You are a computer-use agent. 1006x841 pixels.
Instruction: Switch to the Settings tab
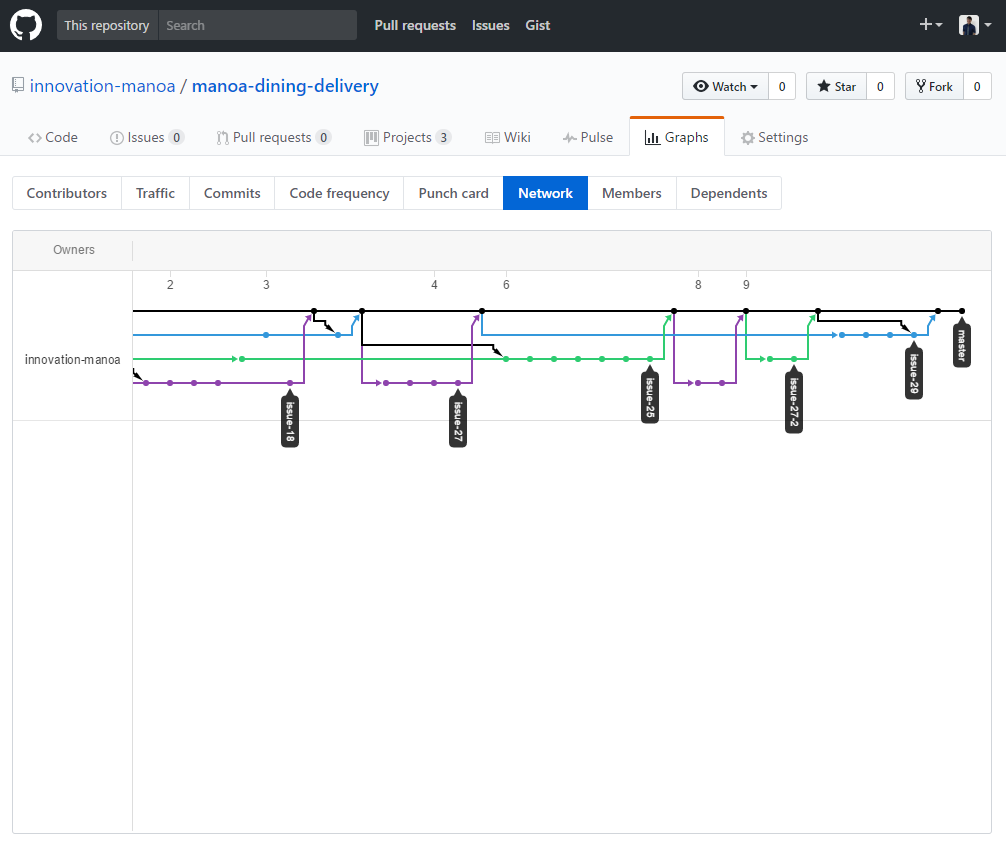(x=774, y=137)
